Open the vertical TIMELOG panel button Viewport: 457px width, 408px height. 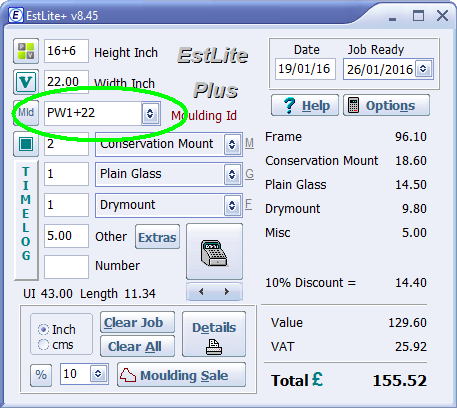click(26, 220)
